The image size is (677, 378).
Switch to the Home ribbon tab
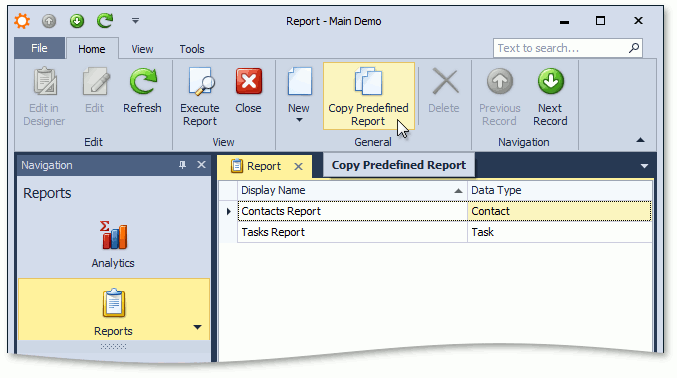pyautogui.click(x=92, y=49)
